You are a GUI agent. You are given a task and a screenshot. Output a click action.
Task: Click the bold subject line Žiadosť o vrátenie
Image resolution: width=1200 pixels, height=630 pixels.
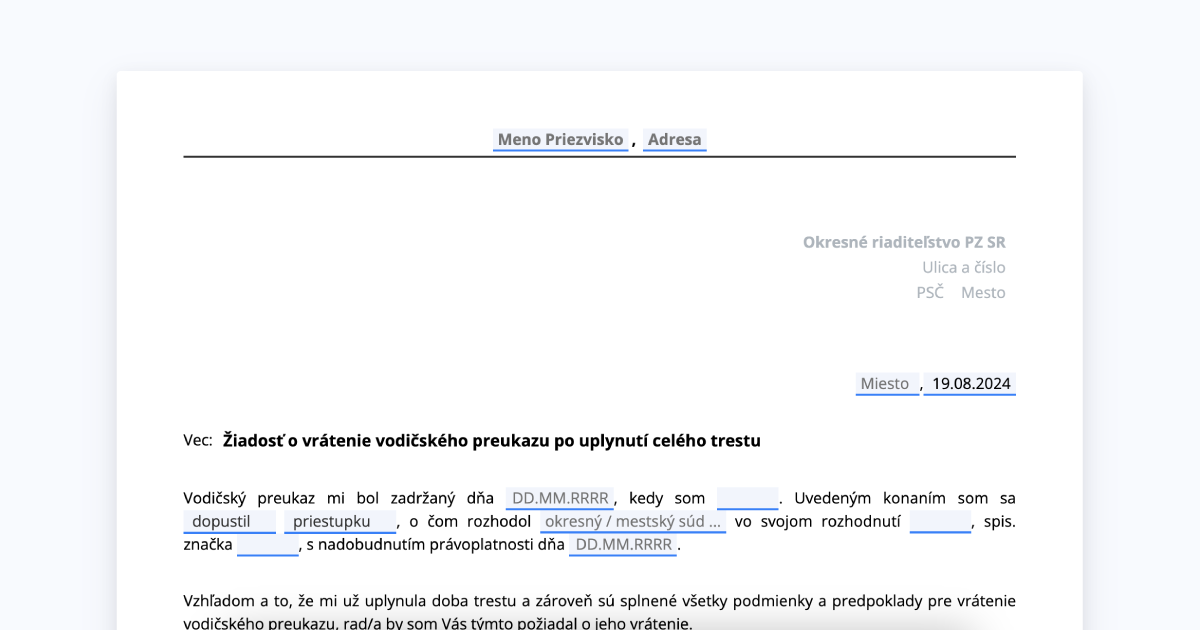click(x=490, y=440)
